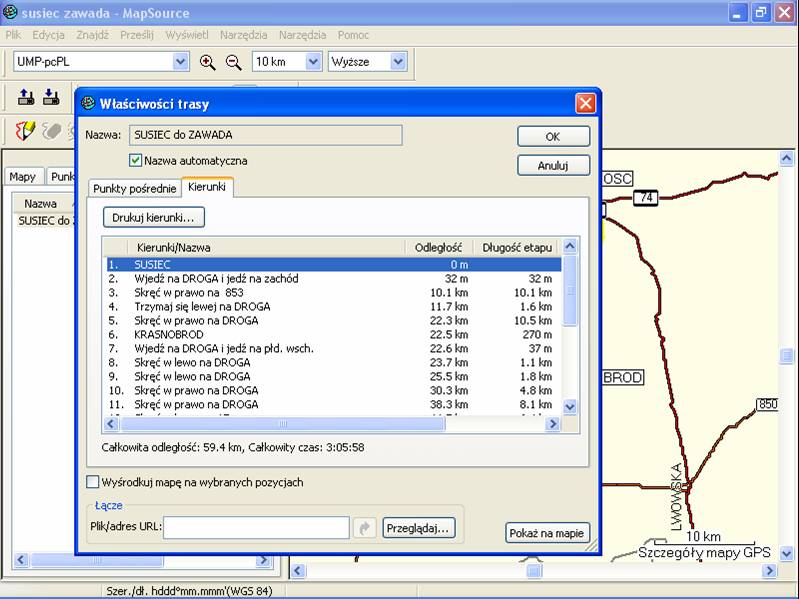Select row Skręć w prawo na 853
Viewport: 799px width, 599px height.
(x=333, y=292)
